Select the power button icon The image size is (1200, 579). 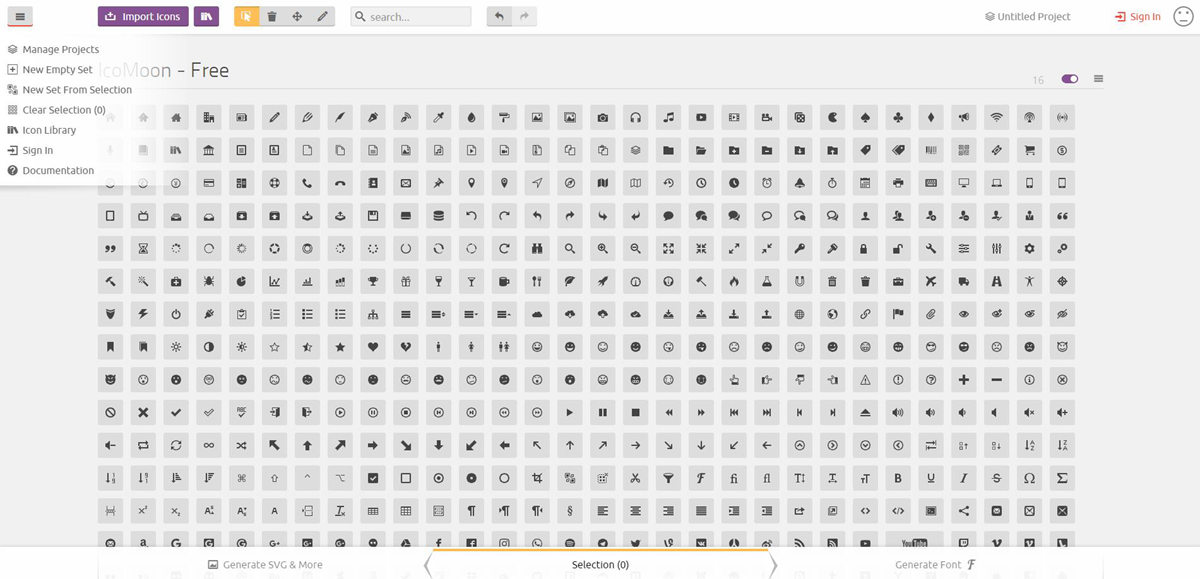[176, 314]
